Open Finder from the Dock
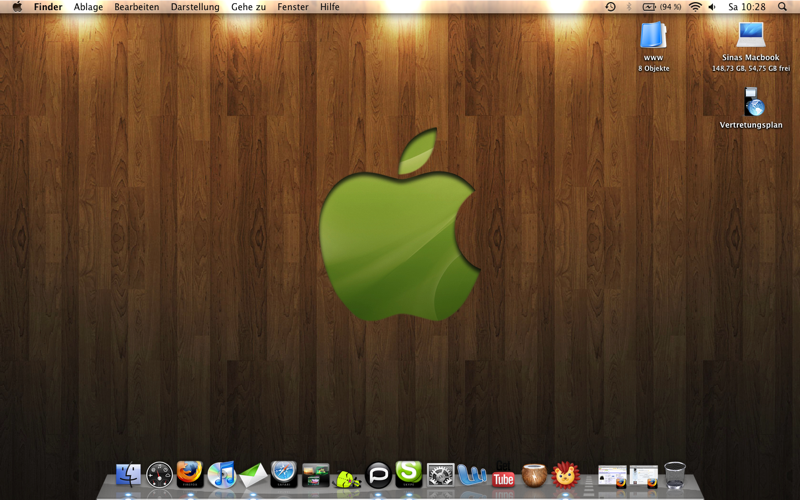Viewport: 800px width, 500px height. point(128,474)
